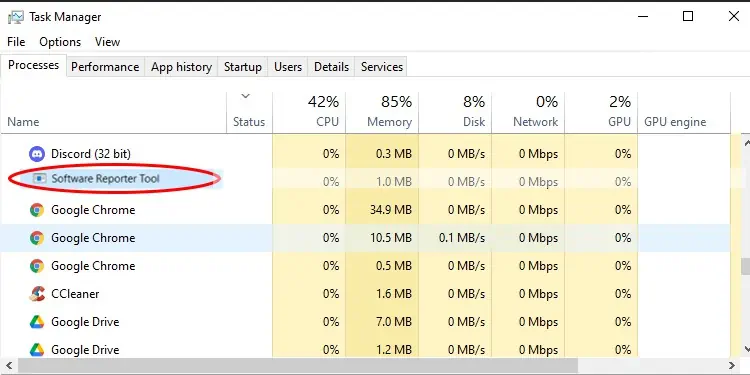Maximize the Task Manager window
Viewport: 750px width, 375px height.
pyautogui.click(x=688, y=16)
